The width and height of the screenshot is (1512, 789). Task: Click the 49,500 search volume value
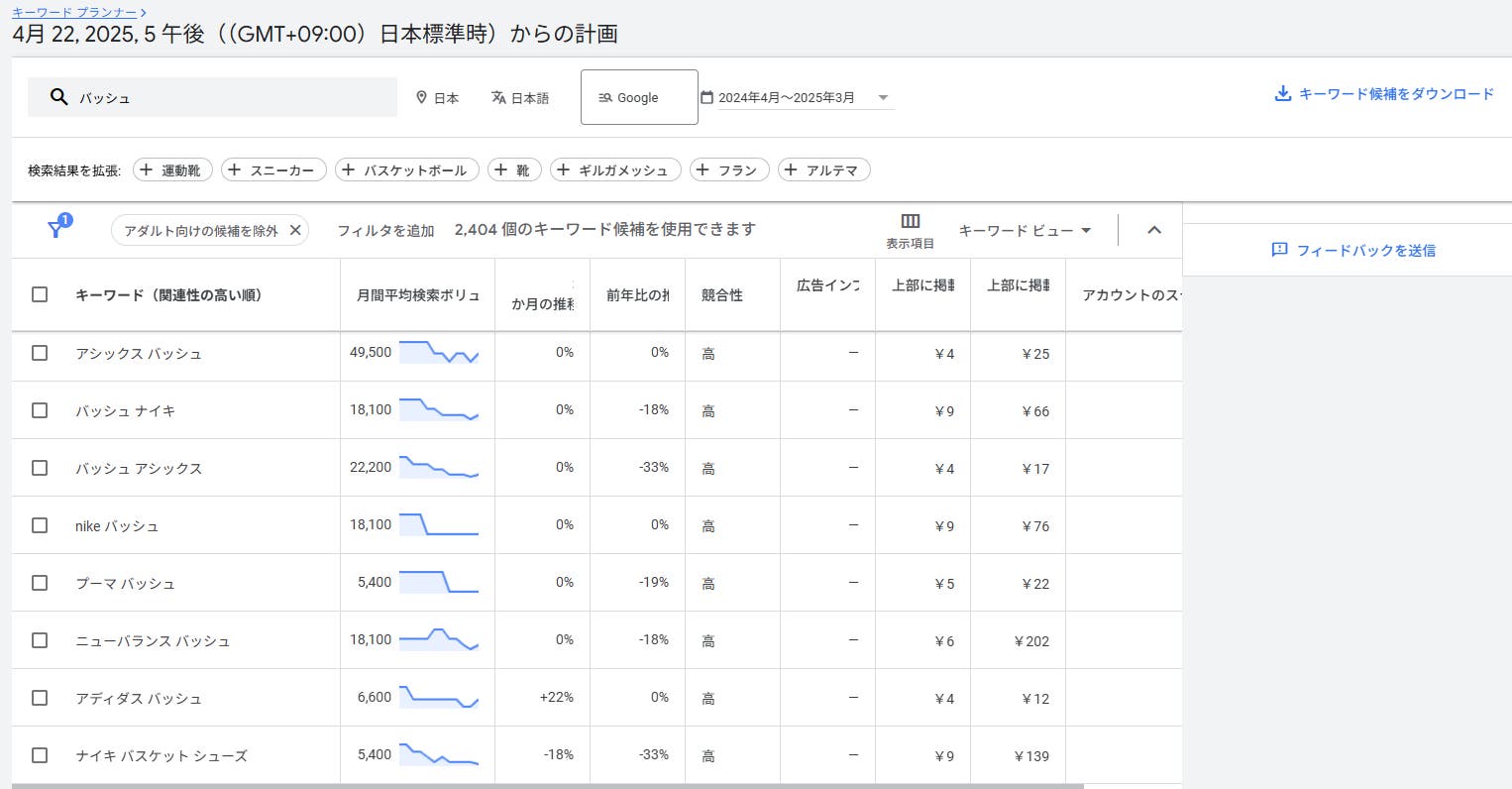click(371, 352)
